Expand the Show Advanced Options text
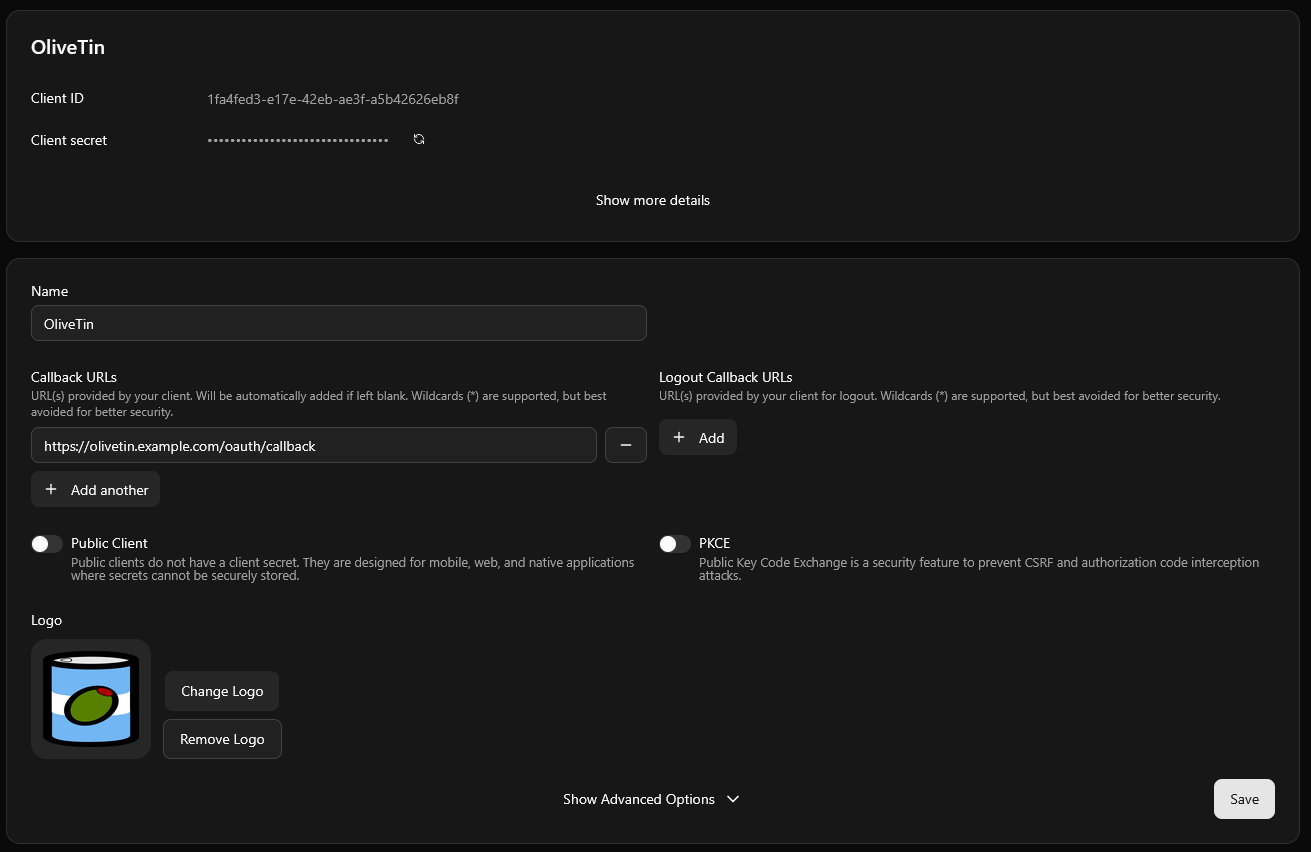The height and width of the screenshot is (852, 1311). click(638, 799)
